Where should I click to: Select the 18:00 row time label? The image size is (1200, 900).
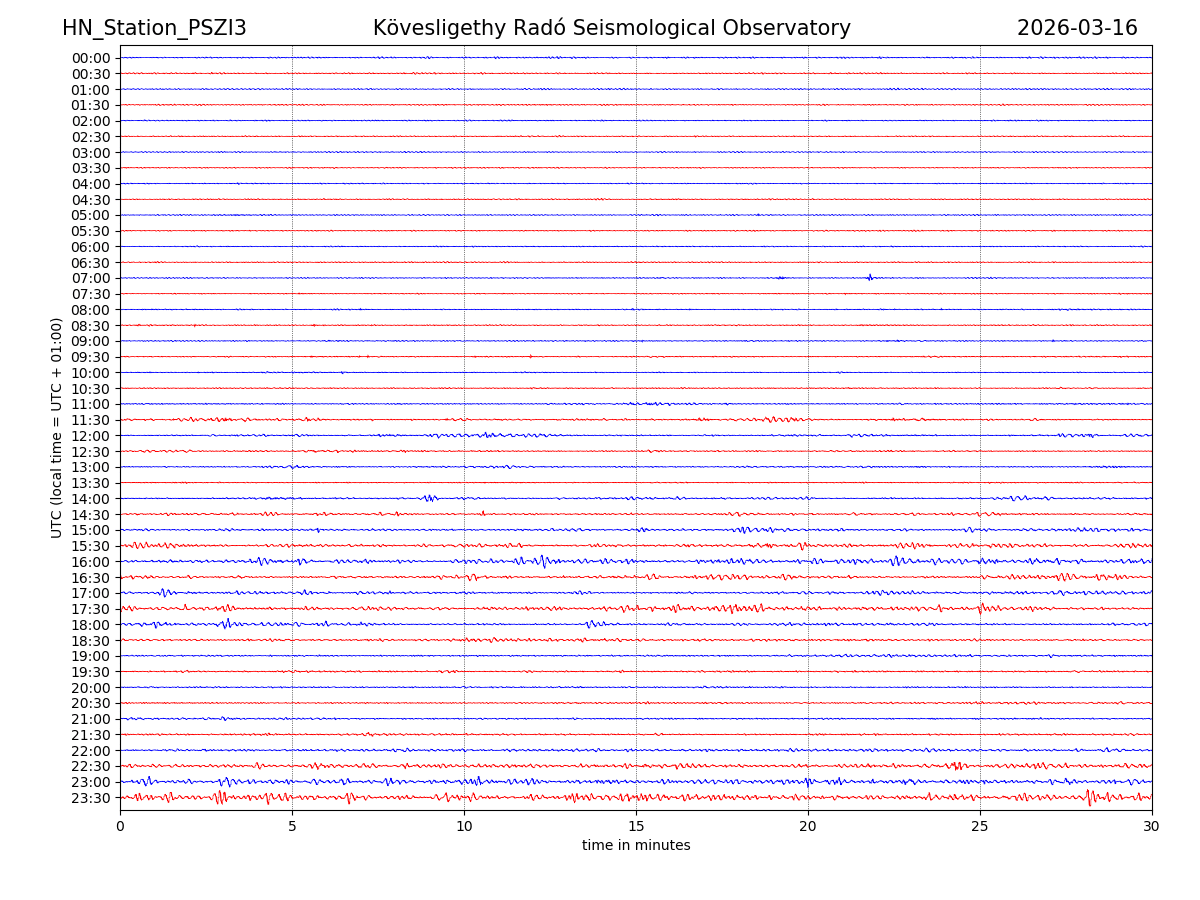click(x=91, y=625)
